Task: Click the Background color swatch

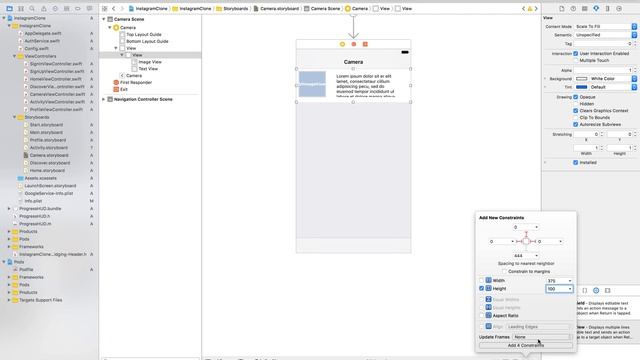Action: pyautogui.click(x=581, y=78)
